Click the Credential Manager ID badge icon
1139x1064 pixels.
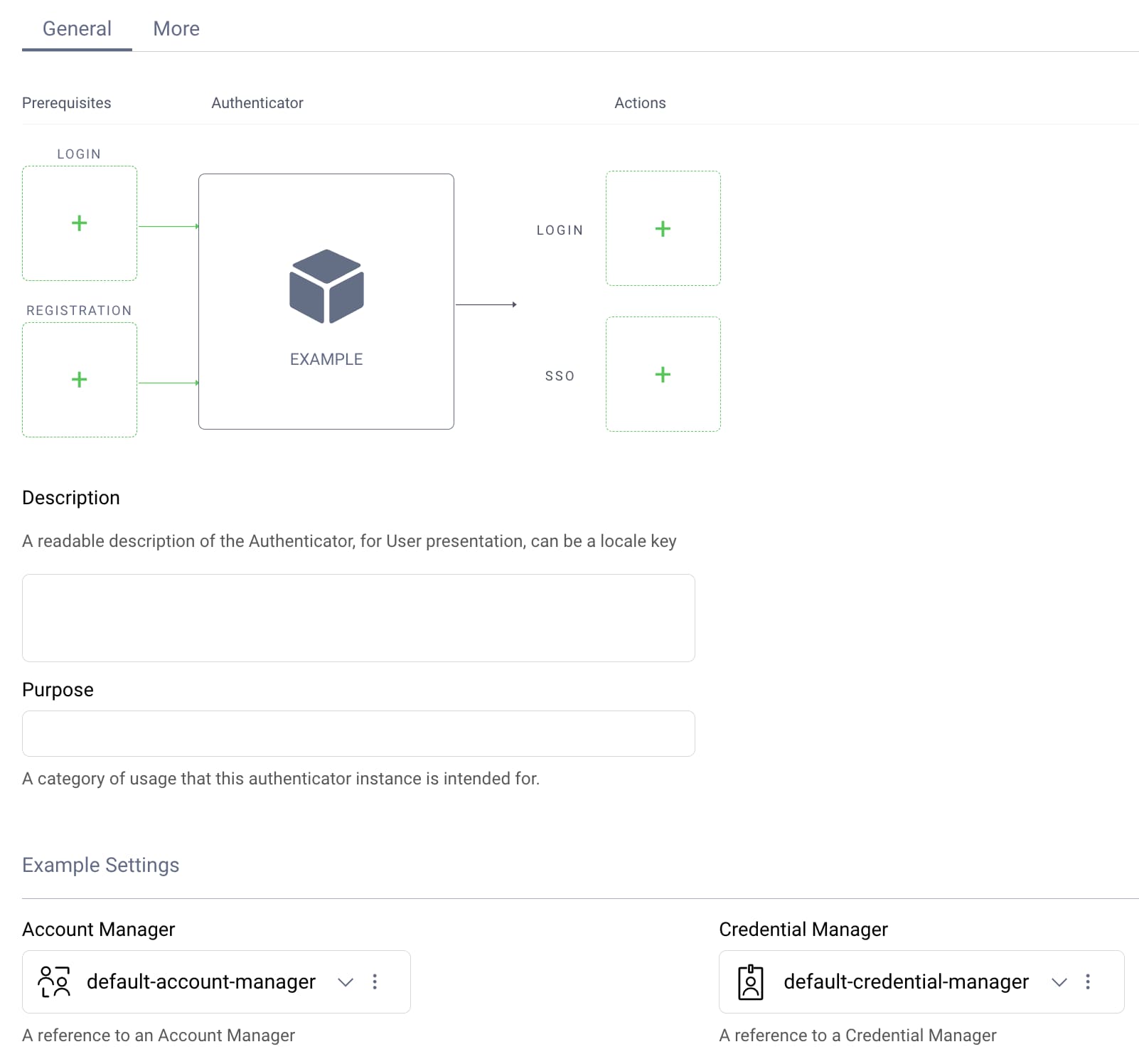751,982
